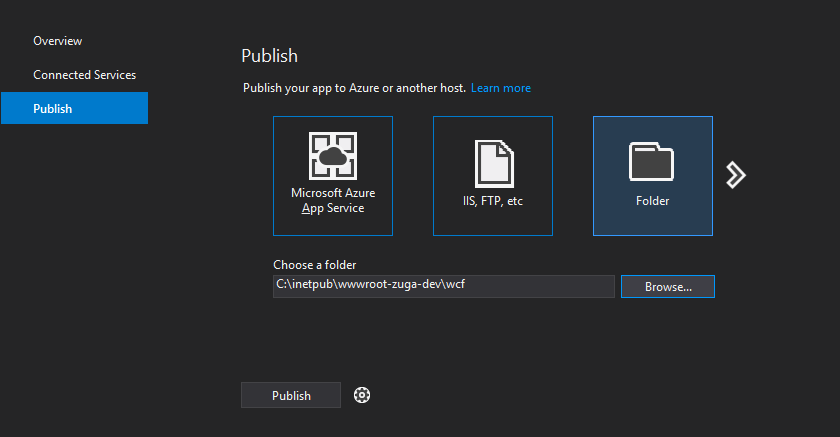Switch to Connected Services tab
Viewport: 840px width, 437px height.
(85, 74)
